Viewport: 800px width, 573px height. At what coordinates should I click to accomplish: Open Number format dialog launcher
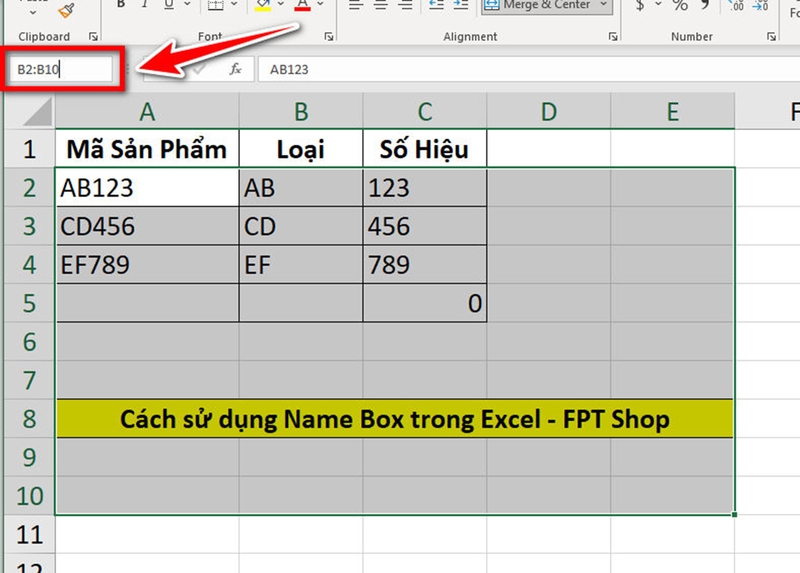point(771,36)
